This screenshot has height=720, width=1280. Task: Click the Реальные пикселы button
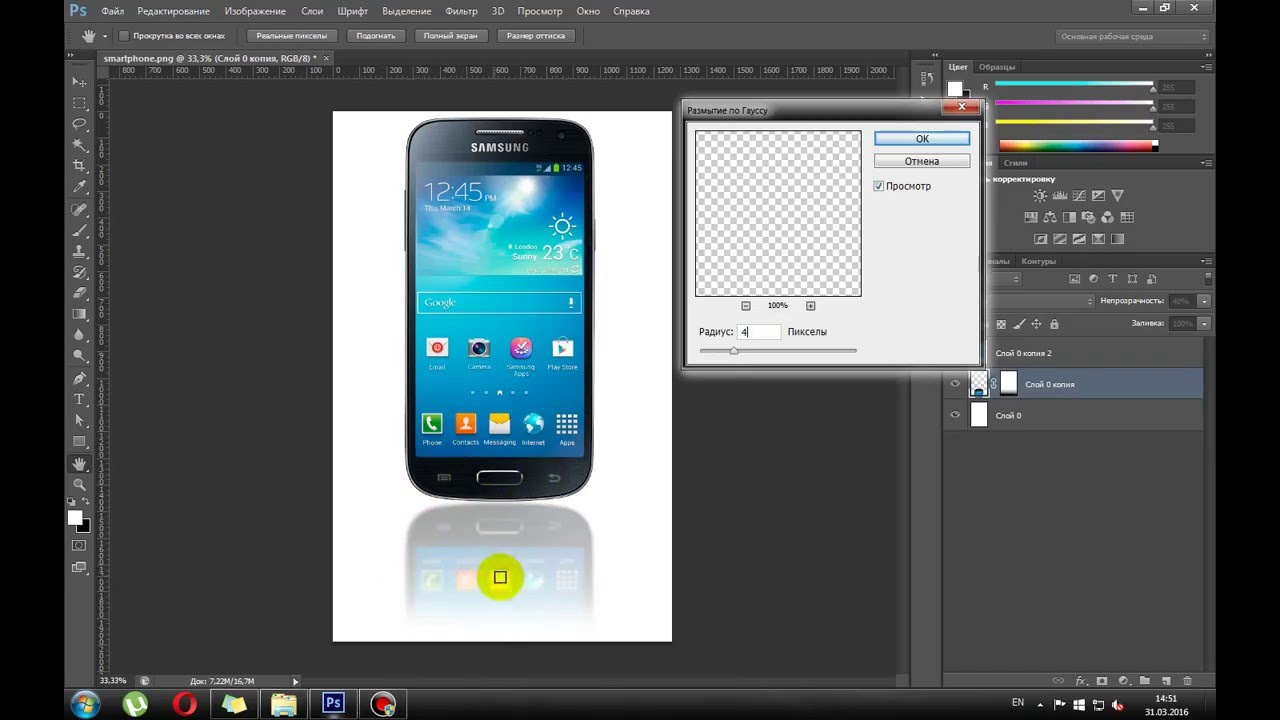(x=291, y=36)
